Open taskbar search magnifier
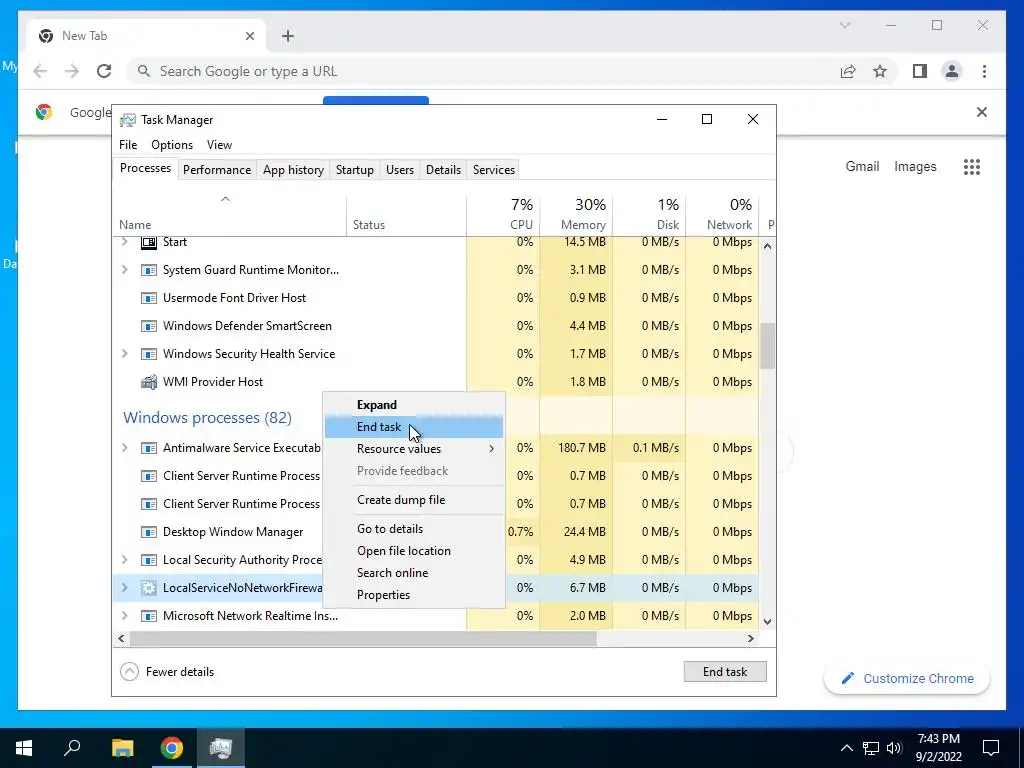The image size is (1024, 768). click(x=72, y=748)
